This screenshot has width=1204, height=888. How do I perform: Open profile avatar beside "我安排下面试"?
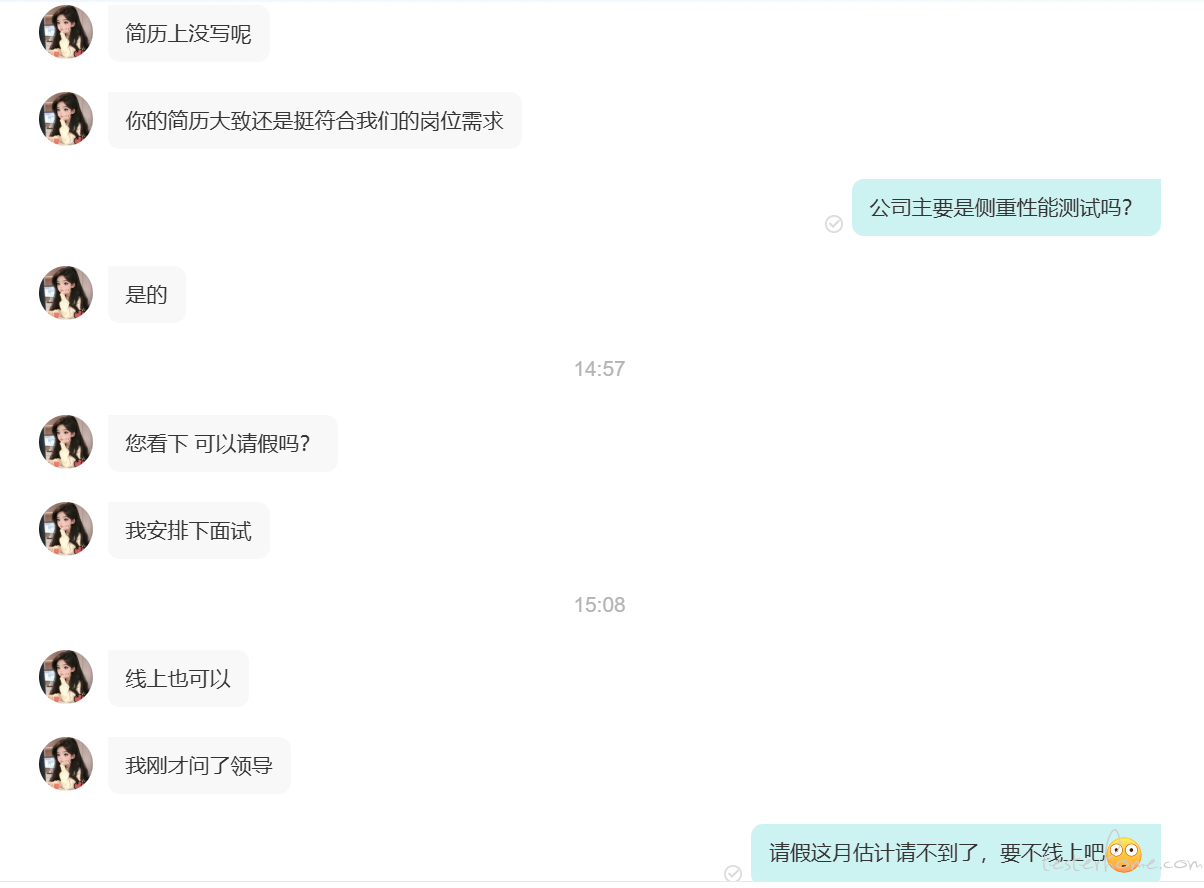pos(66,529)
